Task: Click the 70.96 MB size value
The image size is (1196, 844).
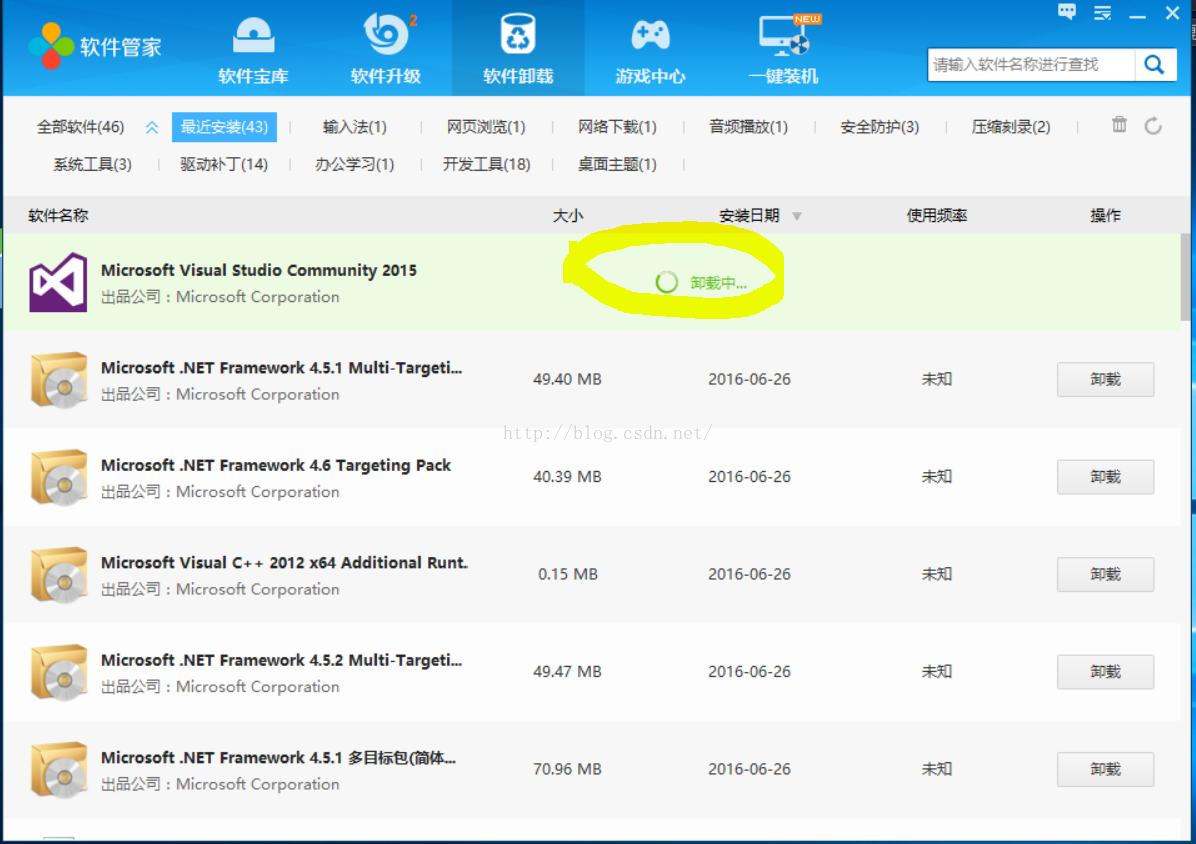Action: coord(567,769)
